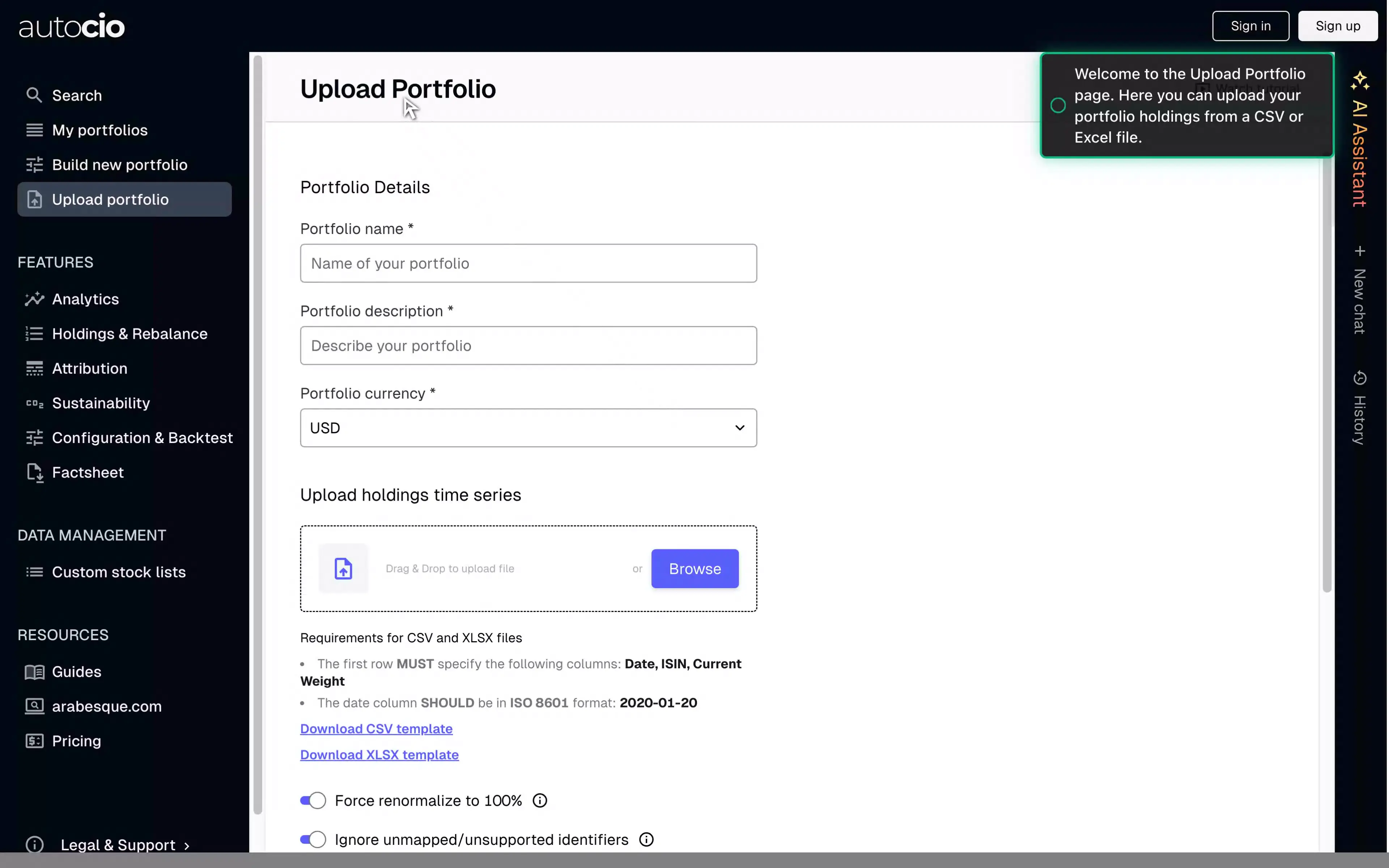Disable Ignore unmapped/unsupported identifiers switch
The width and height of the screenshot is (1389, 868).
pyautogui.click(x=313, y=839)
